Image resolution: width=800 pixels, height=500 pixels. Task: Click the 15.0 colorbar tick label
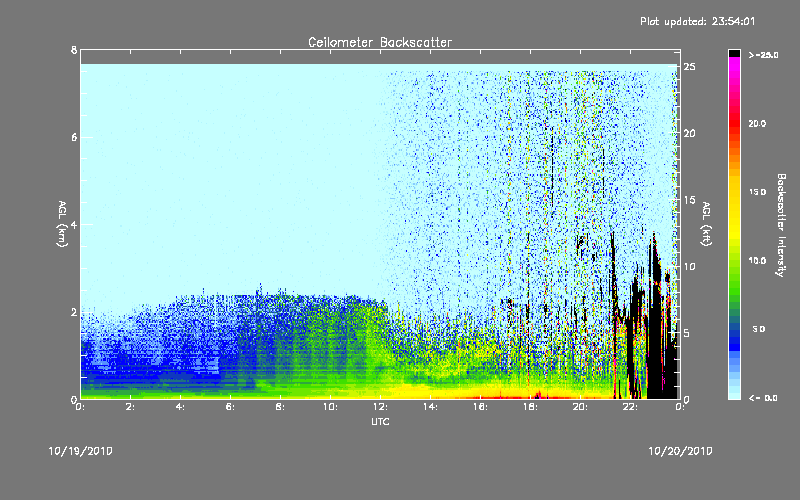(757, 192)
